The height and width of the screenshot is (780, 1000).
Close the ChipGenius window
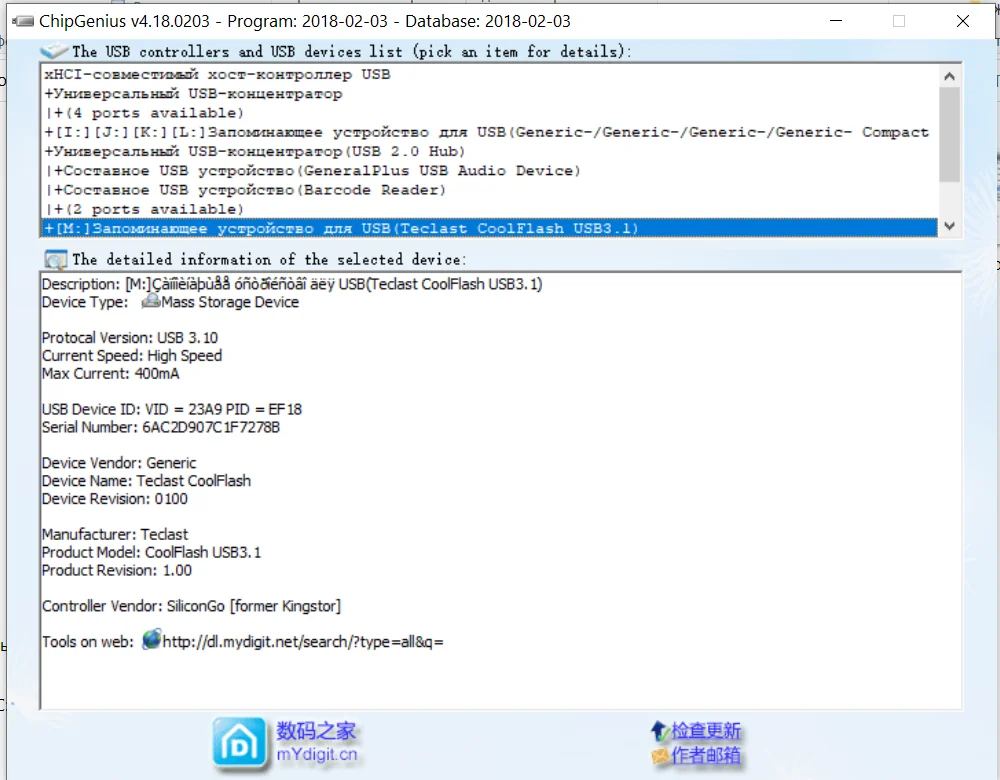click(963, 21)
